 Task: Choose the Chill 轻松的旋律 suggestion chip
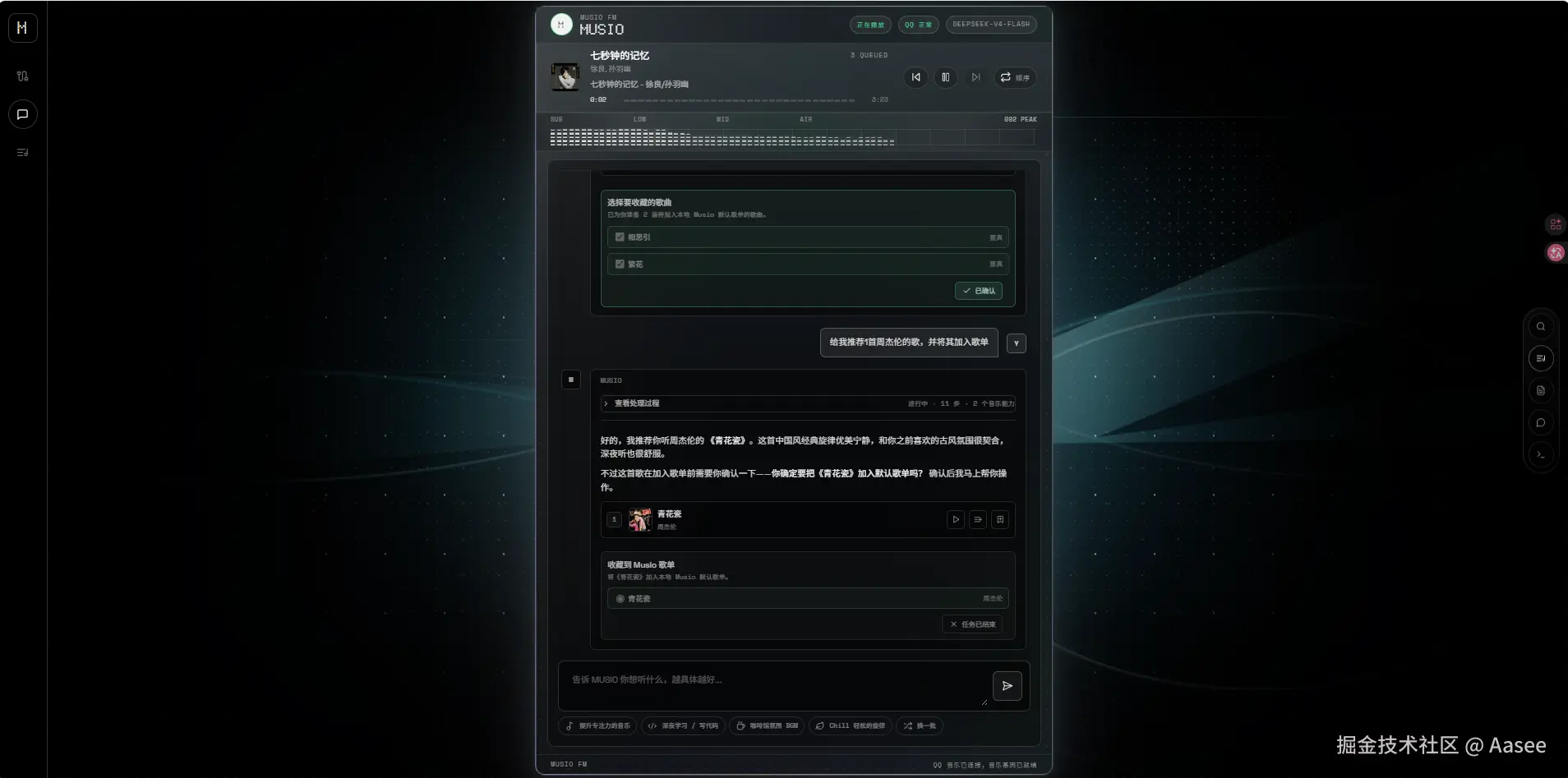[851, 726]
